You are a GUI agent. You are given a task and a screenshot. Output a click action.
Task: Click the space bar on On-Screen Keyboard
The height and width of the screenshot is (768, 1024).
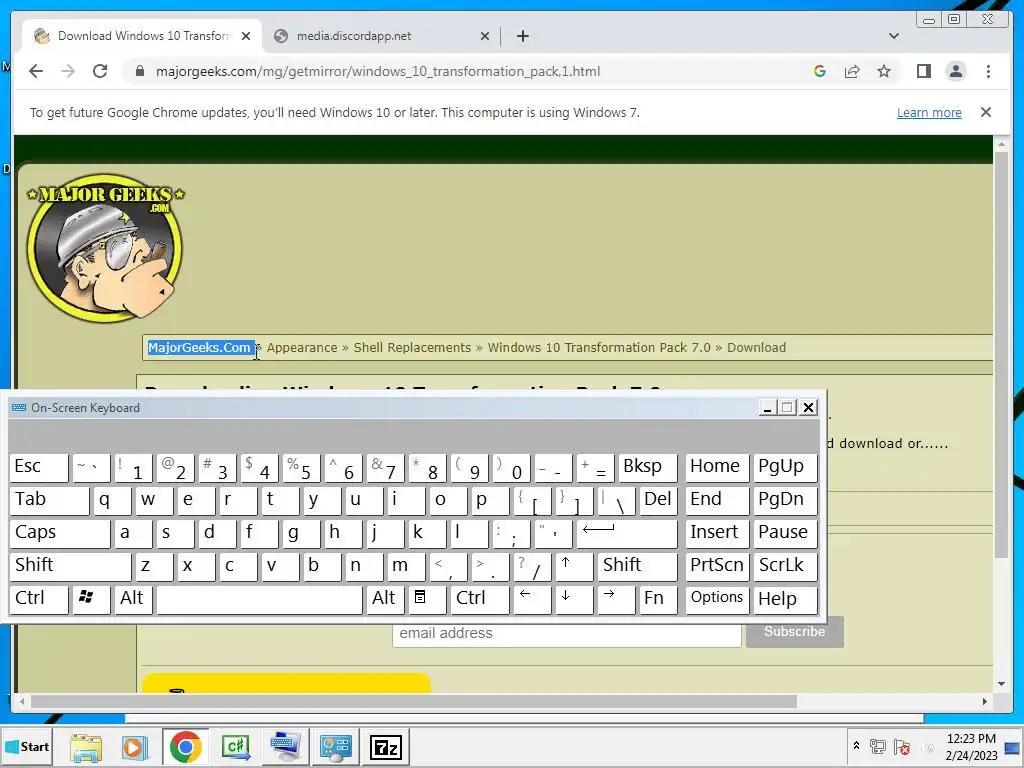coord(259,600)
